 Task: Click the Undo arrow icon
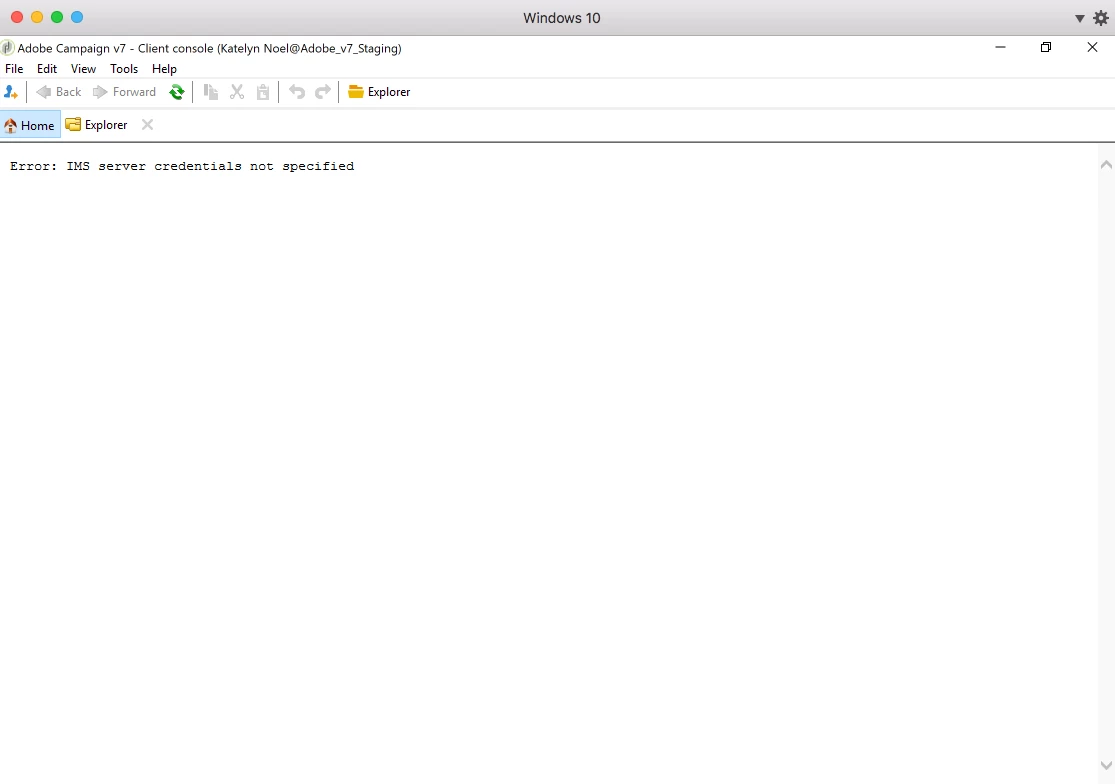[x=297, y=92]
